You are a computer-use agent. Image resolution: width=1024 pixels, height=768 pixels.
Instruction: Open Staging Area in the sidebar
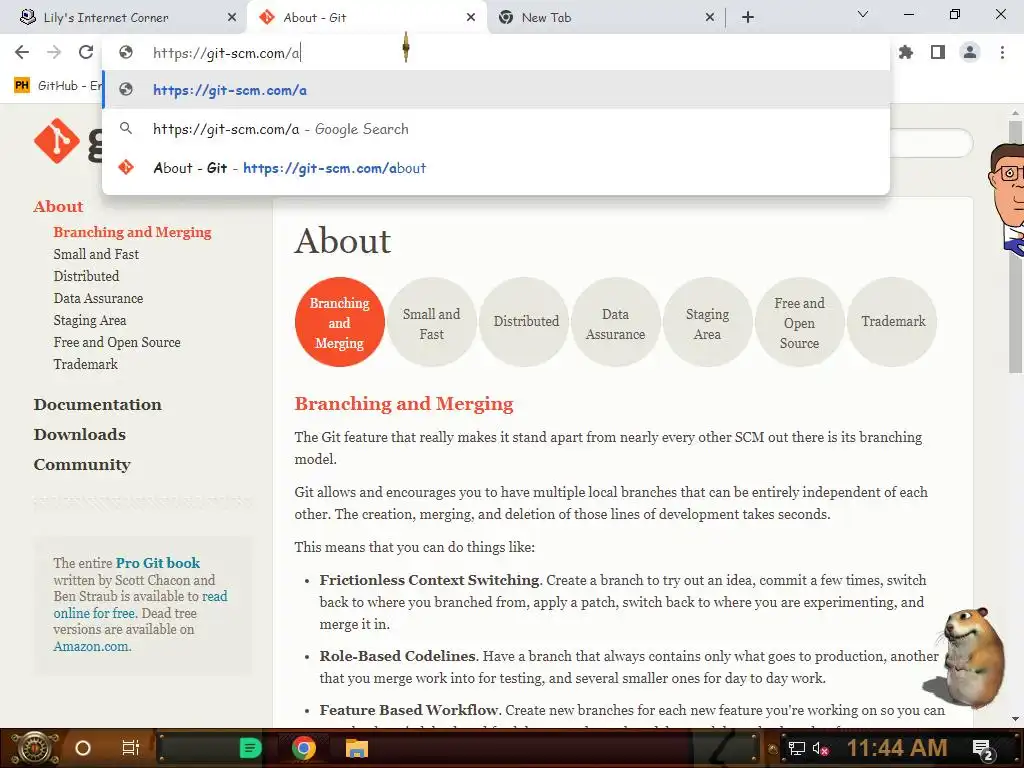(89, 320)
